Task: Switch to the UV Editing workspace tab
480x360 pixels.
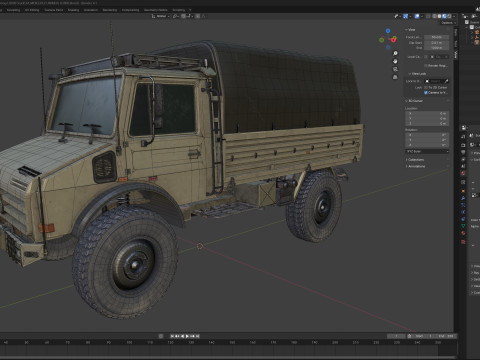Action: coord(32,10)
